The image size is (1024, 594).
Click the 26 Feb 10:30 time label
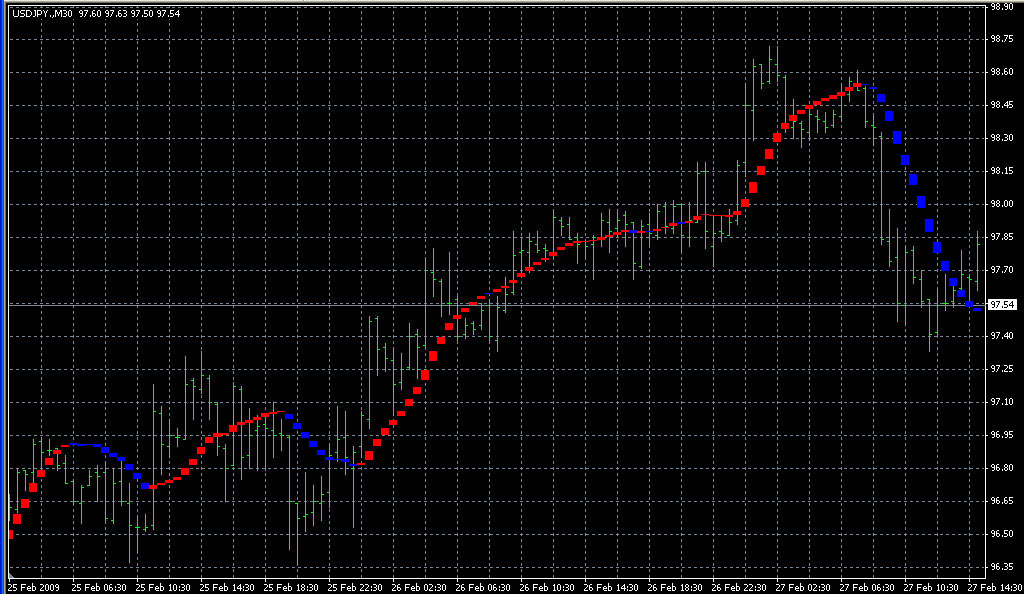547,587
